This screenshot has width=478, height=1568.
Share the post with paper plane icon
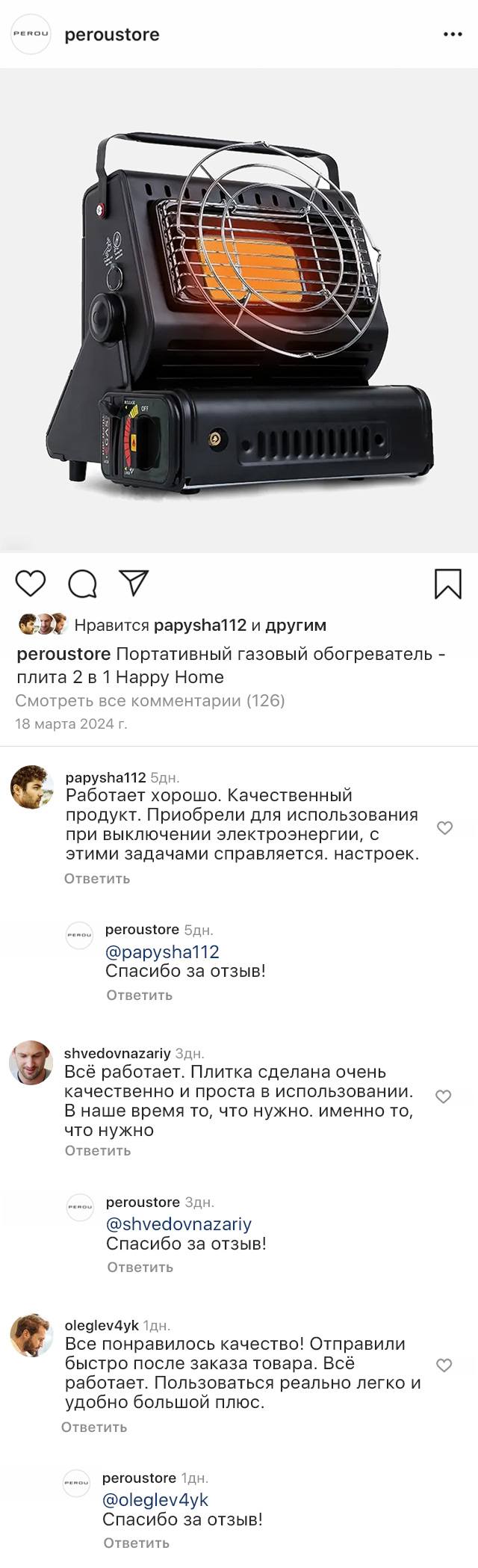tap(134, 583)
